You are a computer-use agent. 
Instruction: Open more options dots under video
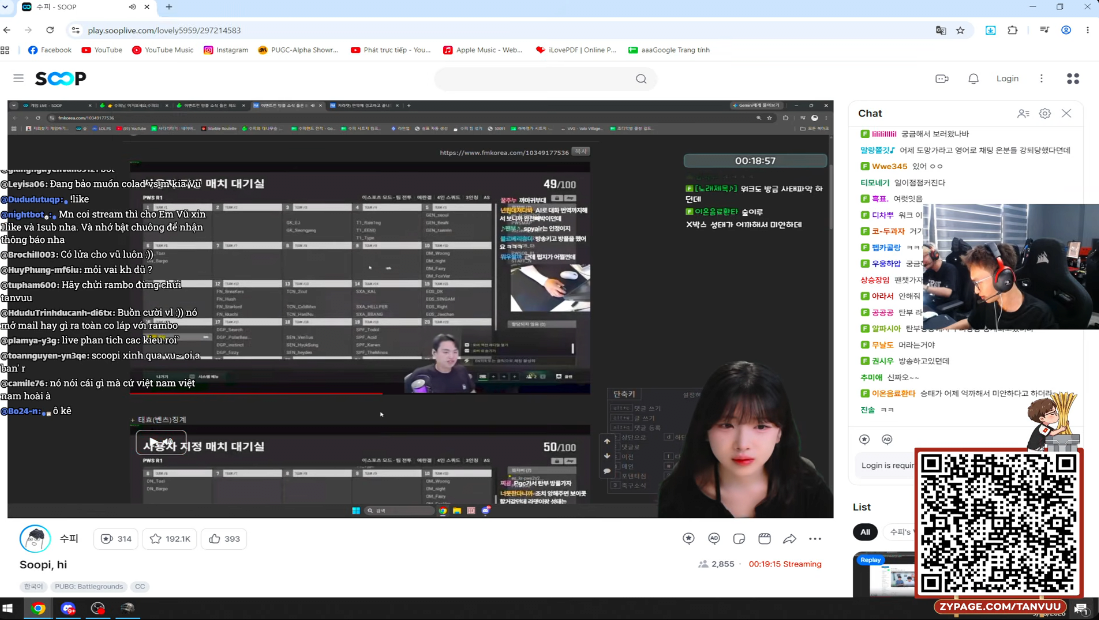814,539
